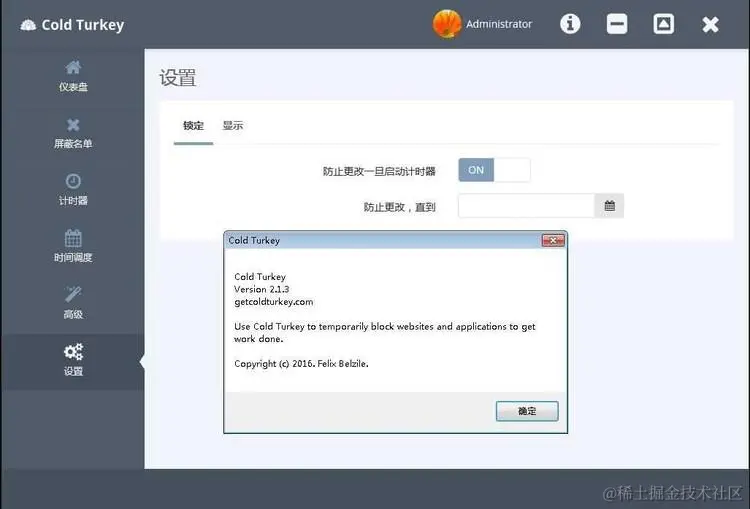750x509 pixels.
Task: Open the calendar date picker icon
Action: click(x=609, y=206)
